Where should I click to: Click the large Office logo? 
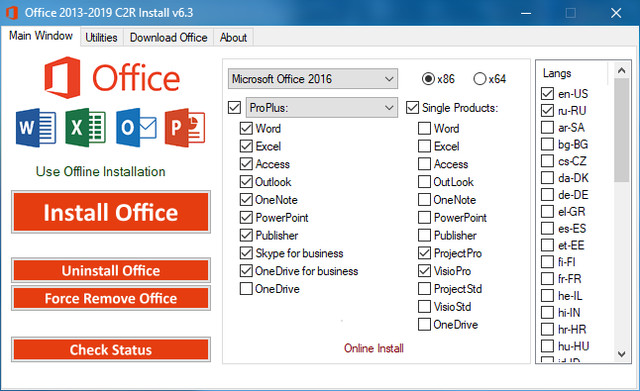(112, 78)
